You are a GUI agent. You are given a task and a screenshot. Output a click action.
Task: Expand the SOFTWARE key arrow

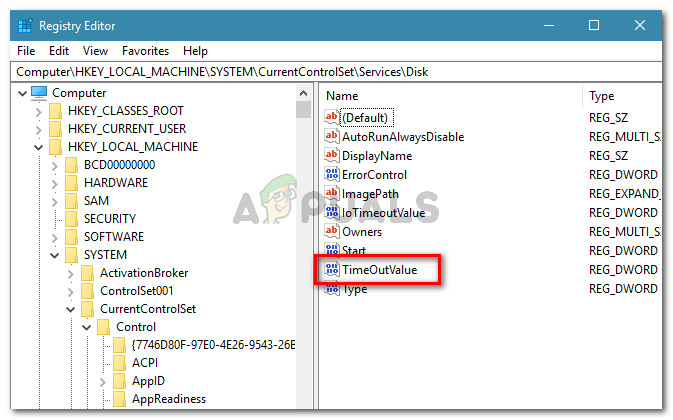pos(55,238)
